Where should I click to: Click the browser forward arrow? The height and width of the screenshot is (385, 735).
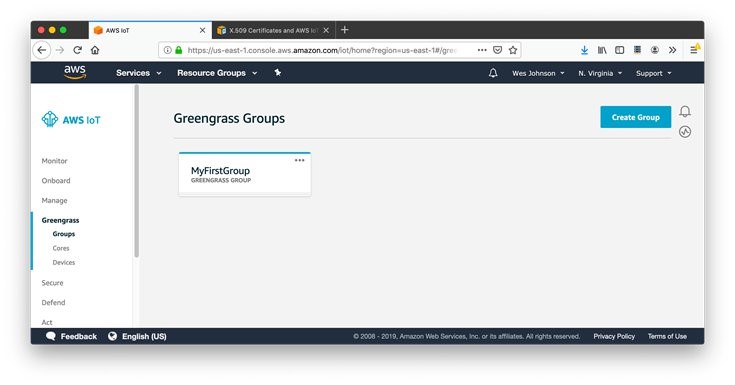pyautogui.click(x=60, y=50)
